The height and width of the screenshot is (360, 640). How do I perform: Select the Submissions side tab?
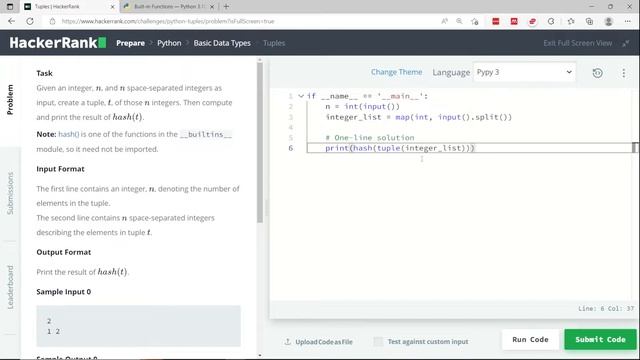tap(10, 193)
